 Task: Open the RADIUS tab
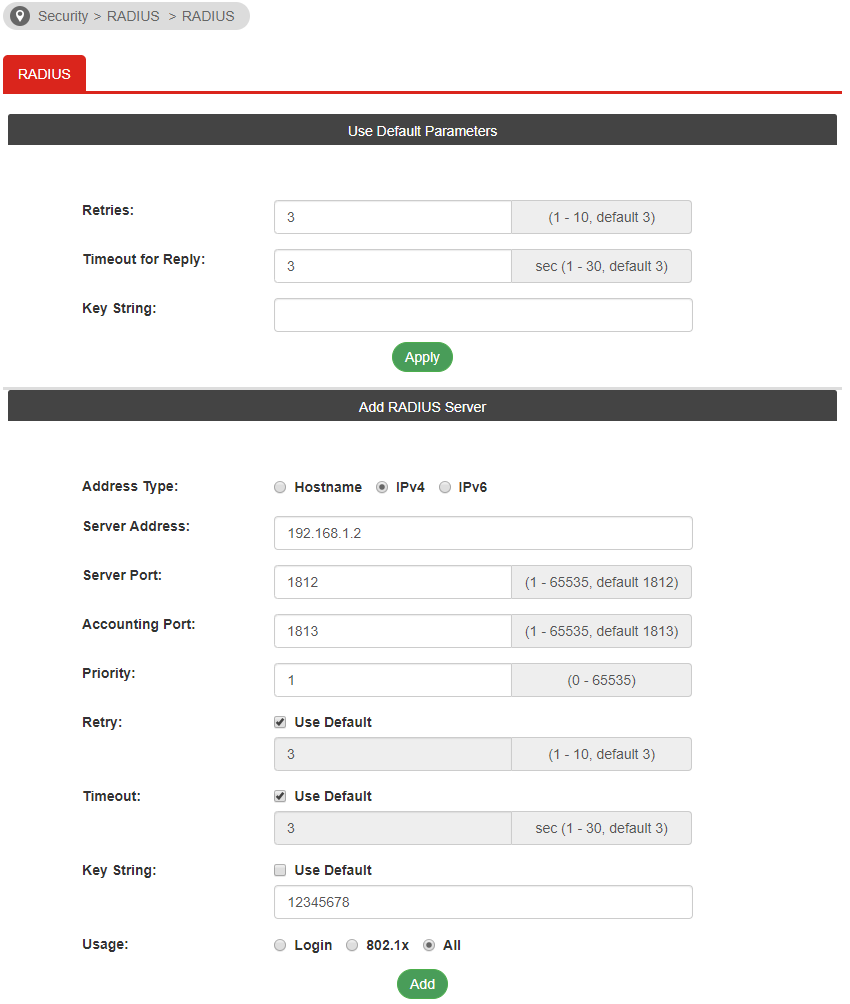[x=44, y=74]
